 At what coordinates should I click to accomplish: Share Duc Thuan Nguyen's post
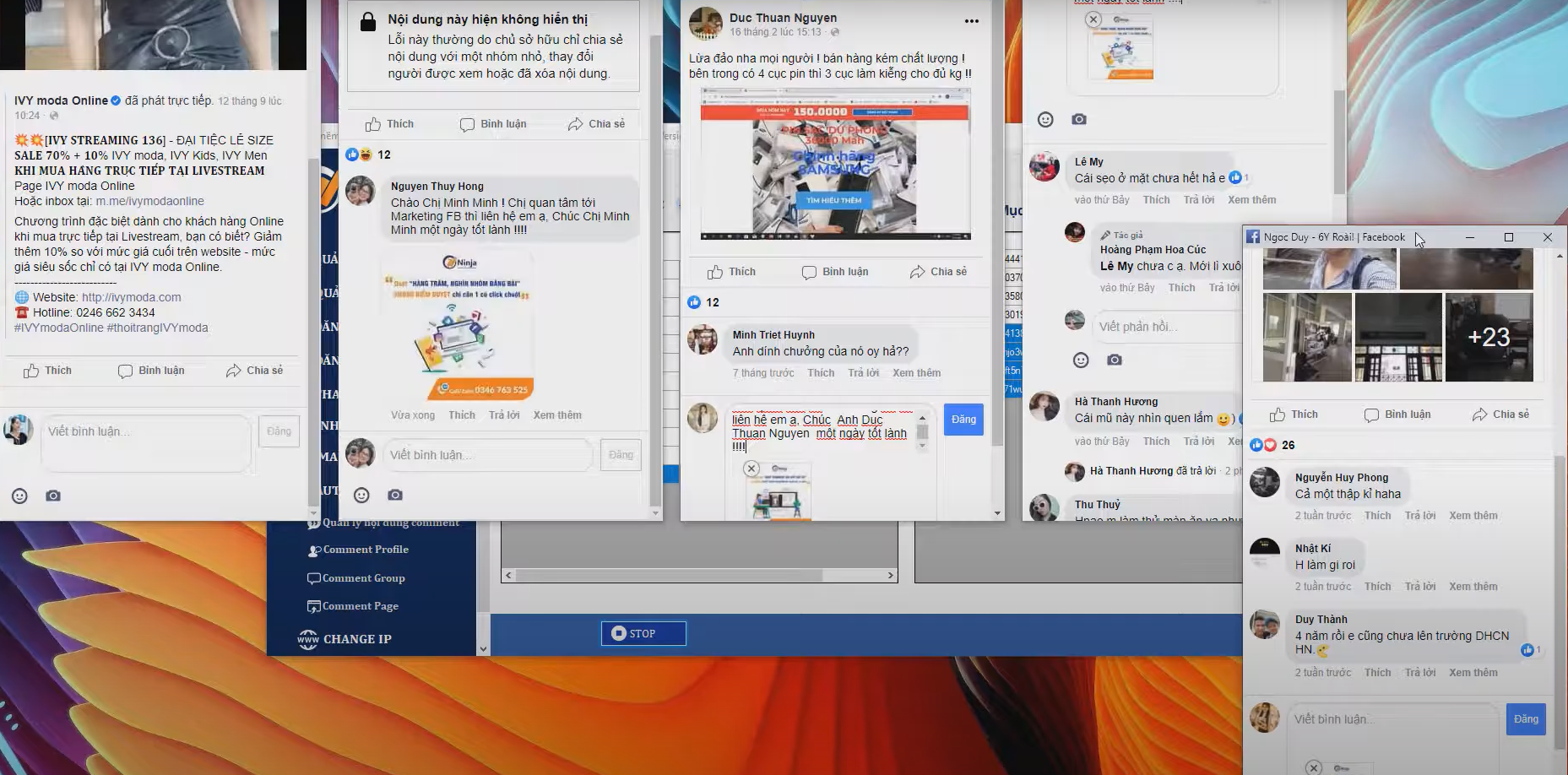(938, 272)
